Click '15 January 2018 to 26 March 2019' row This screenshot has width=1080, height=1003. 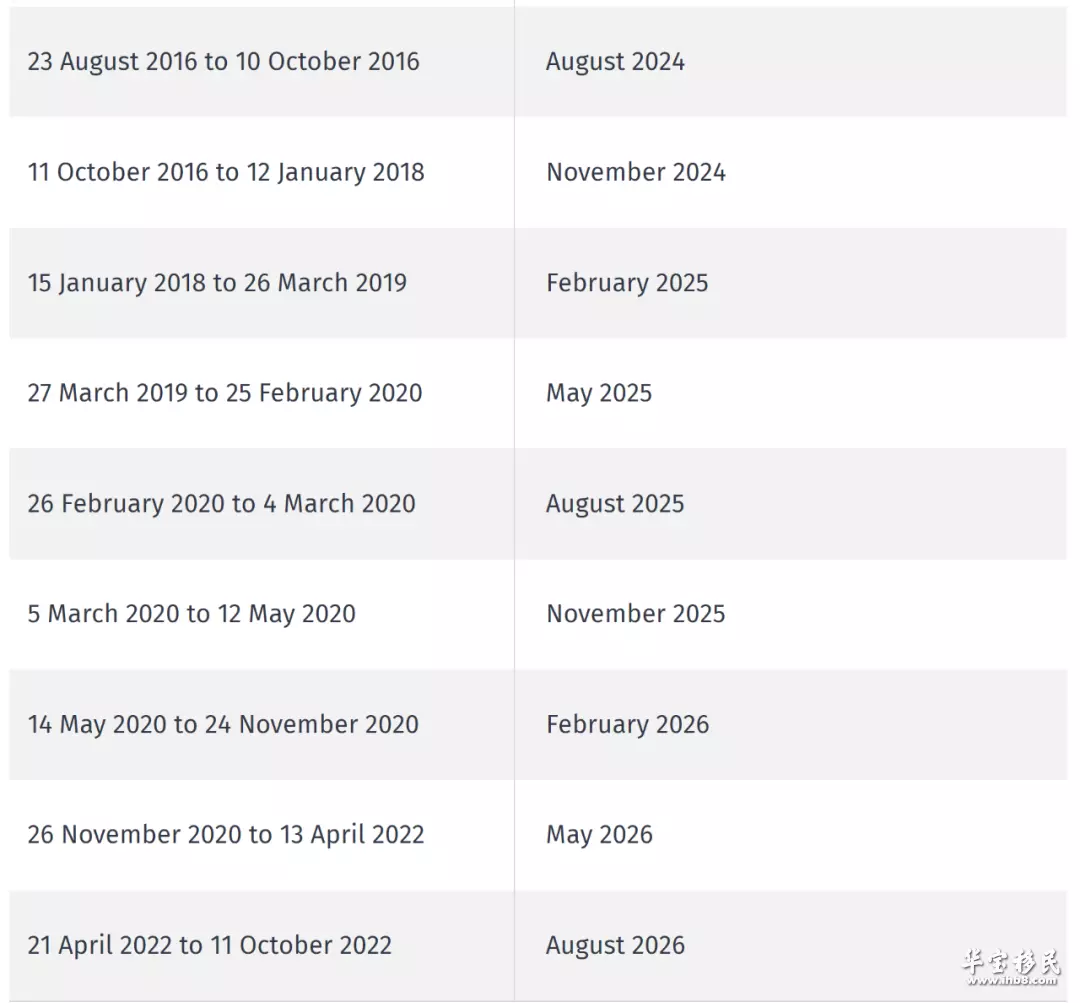click(x=538, y=283)
